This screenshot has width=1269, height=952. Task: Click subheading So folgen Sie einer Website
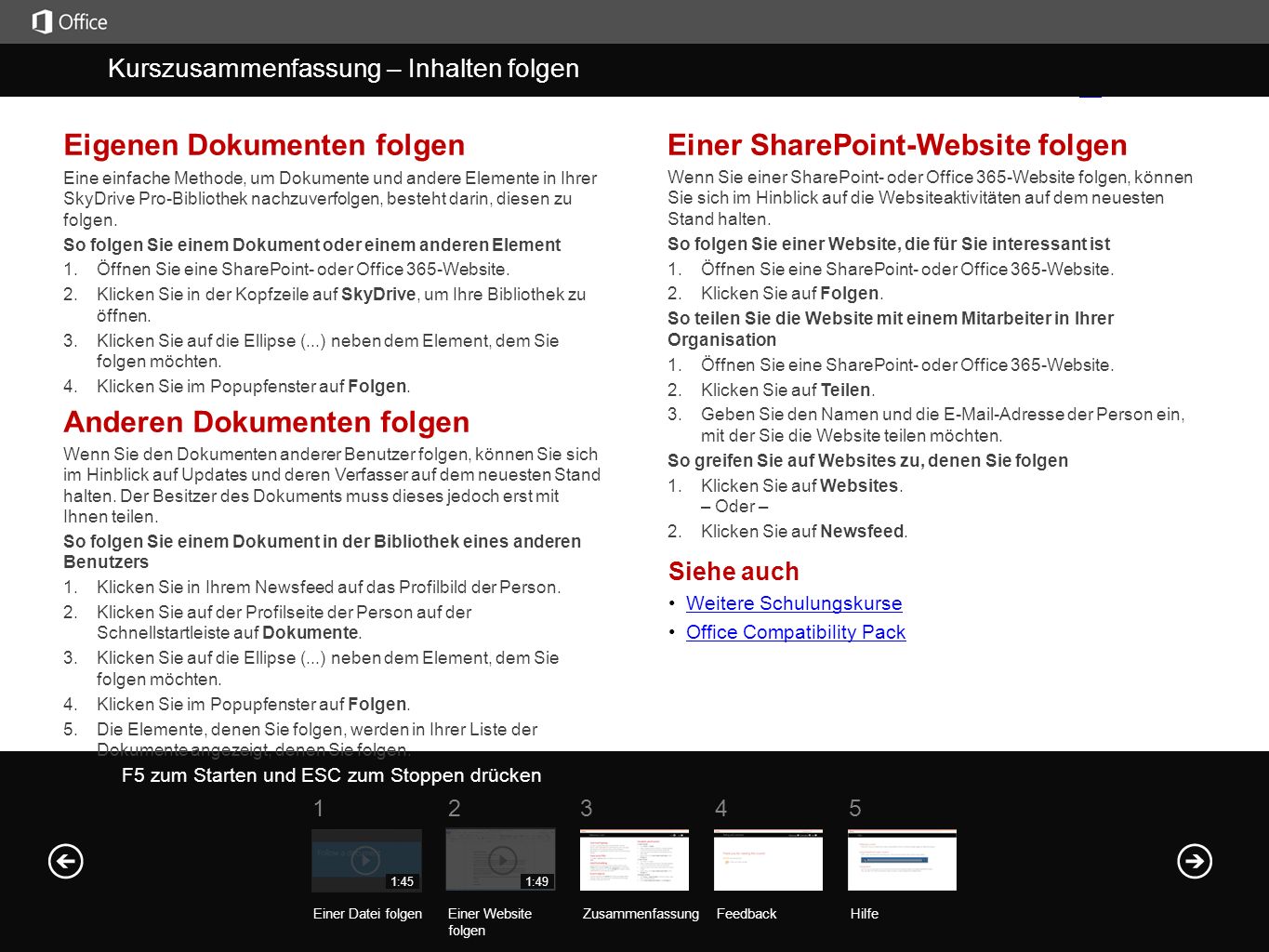point(889,244)
